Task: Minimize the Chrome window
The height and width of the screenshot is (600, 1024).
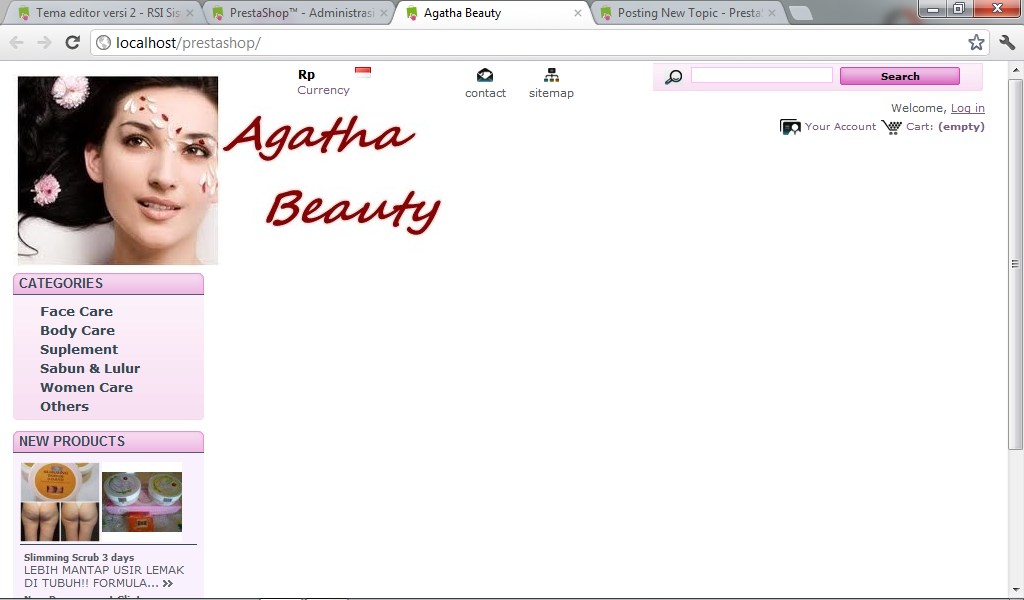Action: (933, 8)
